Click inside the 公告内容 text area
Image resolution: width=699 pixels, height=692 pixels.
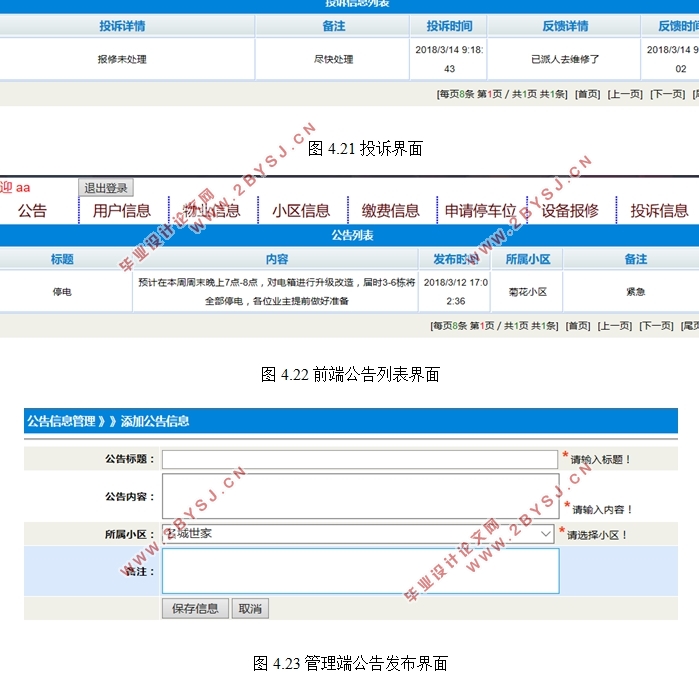(361, 496)
